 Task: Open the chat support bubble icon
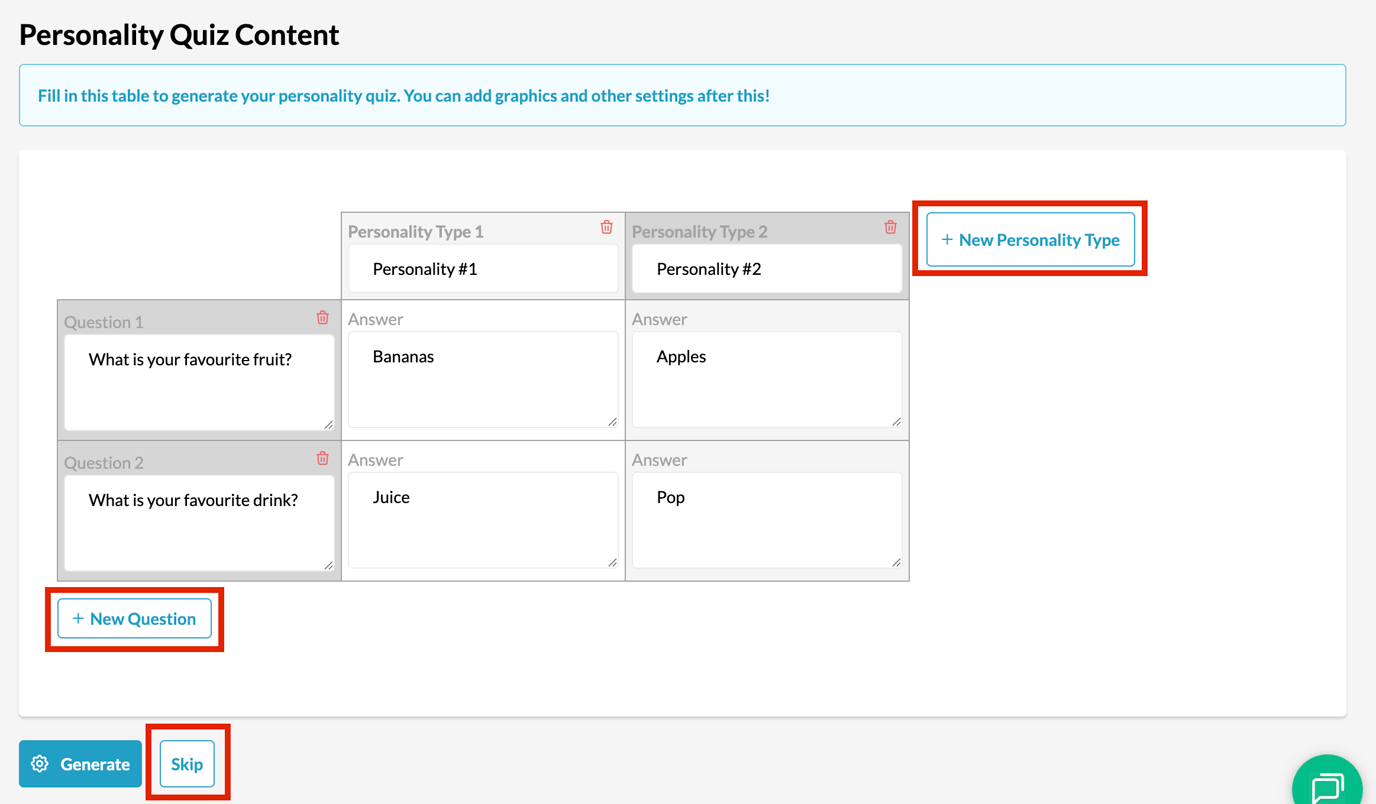1327,787
